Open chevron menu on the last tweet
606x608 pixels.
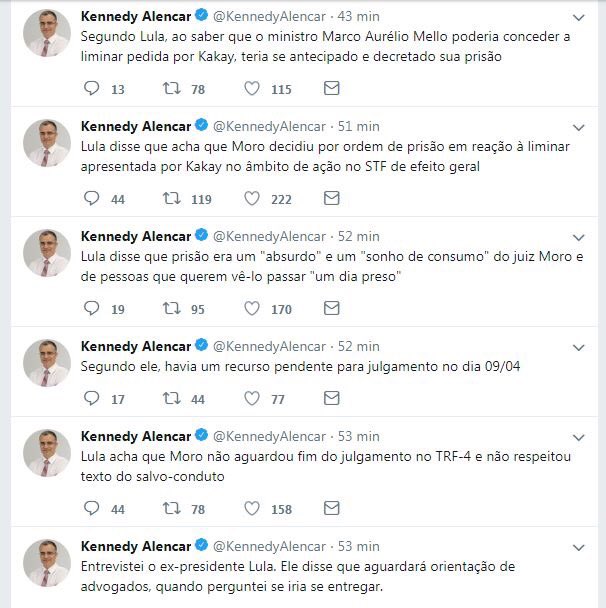click(578, 547)
